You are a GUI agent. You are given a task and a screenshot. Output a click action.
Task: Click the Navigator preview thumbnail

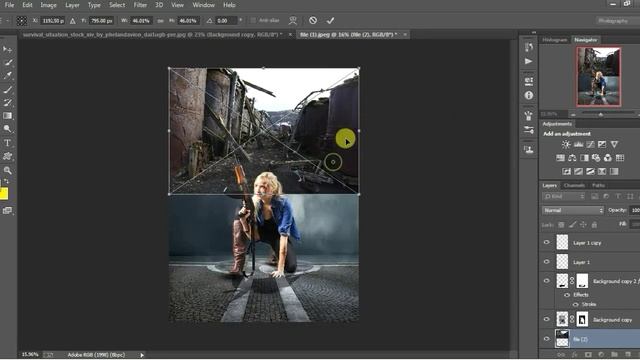(x=598, y=76)
